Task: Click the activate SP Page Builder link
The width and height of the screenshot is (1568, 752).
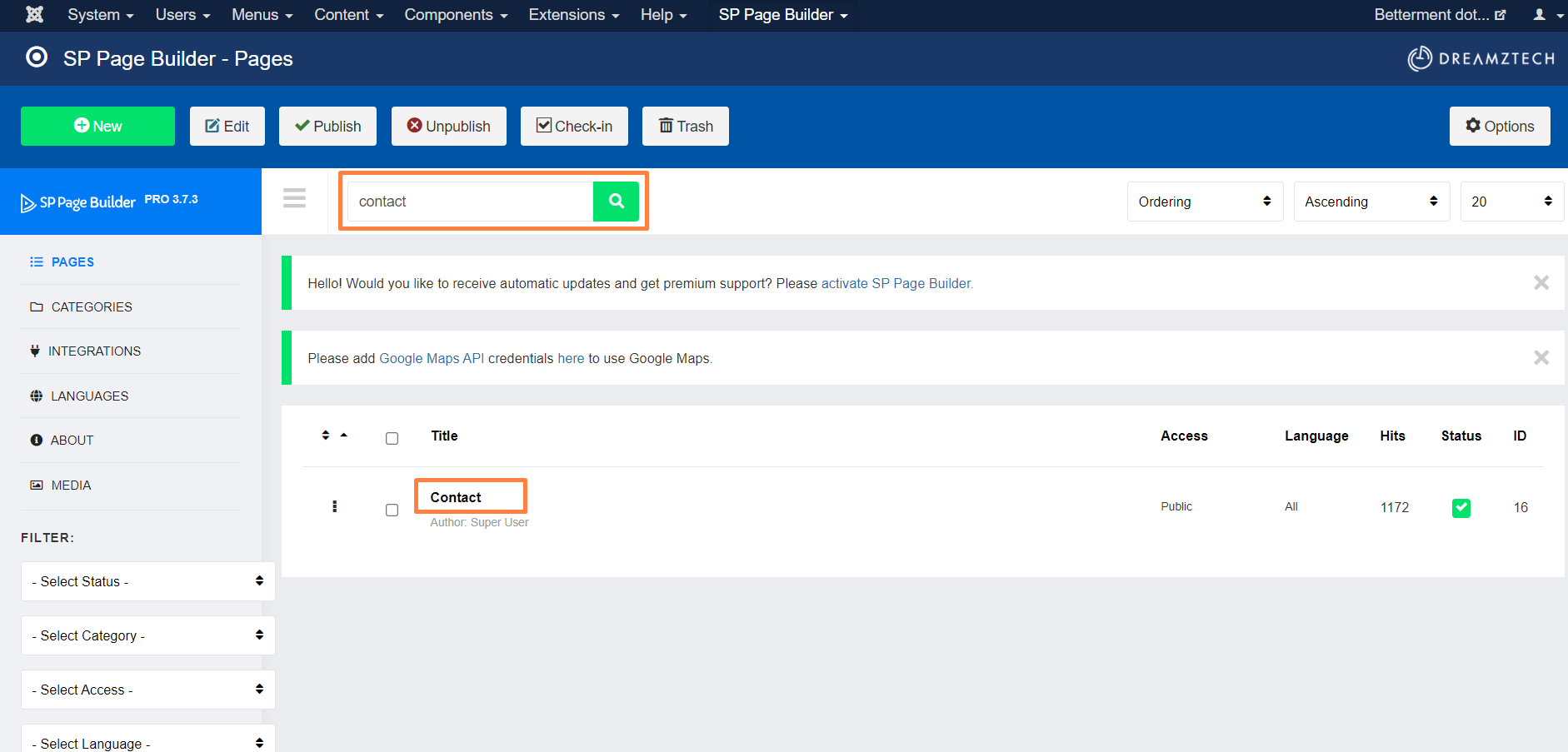Action: (896, 283)
